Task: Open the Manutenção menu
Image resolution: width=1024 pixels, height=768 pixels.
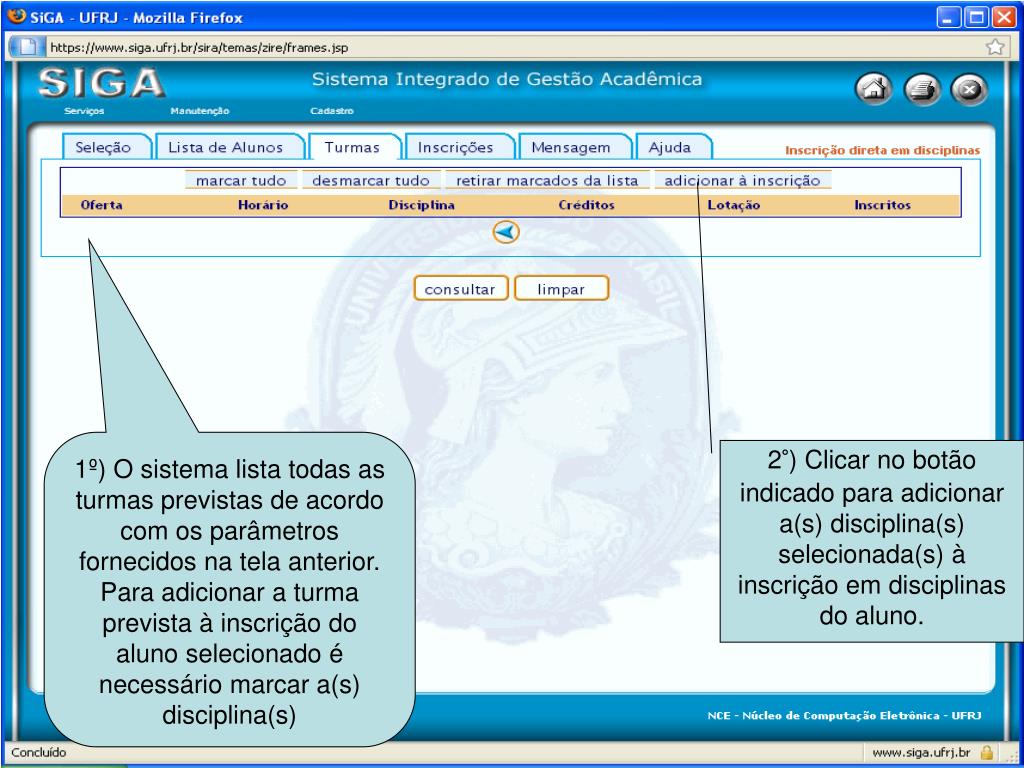Action: pos(200,111)
